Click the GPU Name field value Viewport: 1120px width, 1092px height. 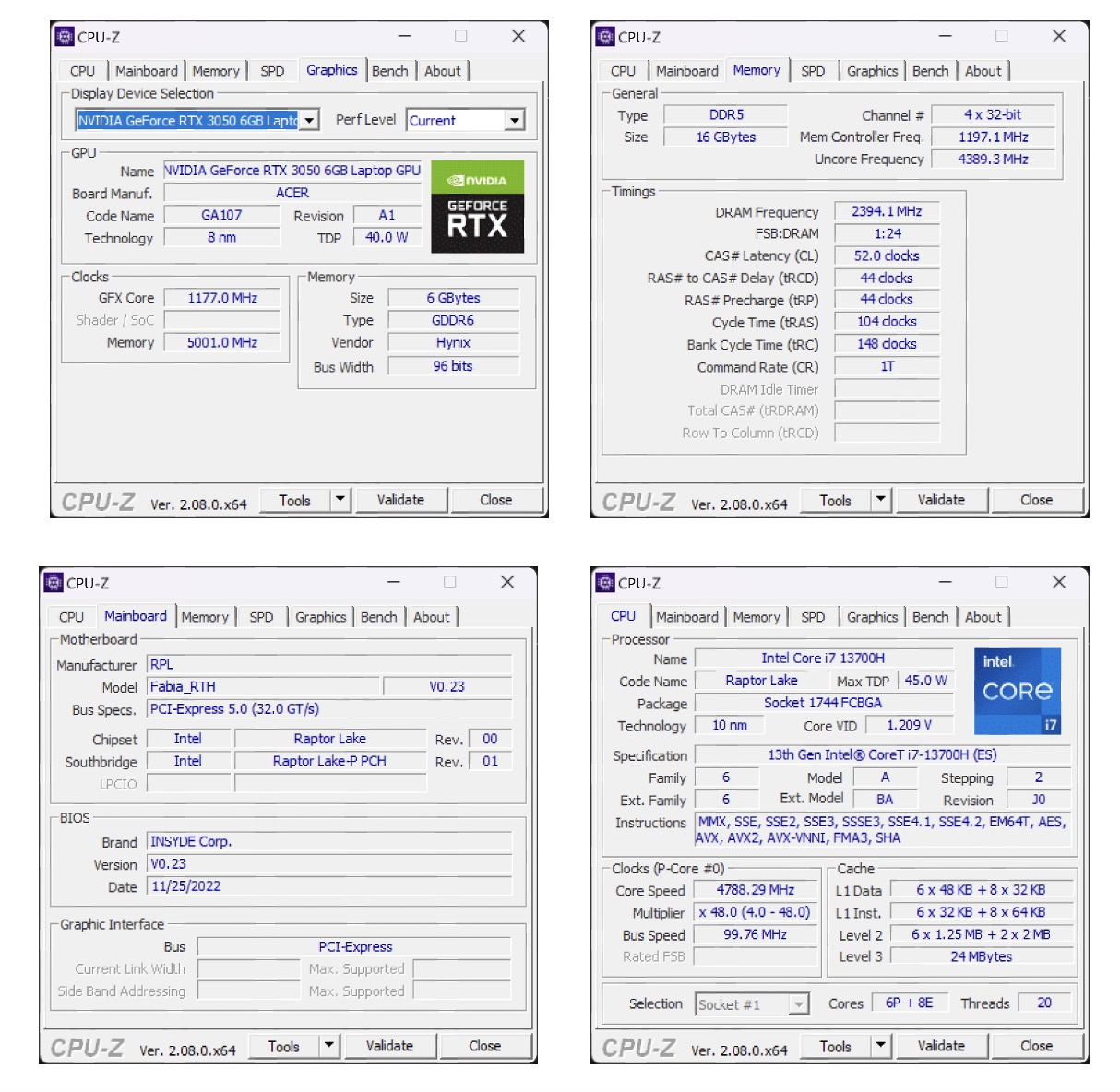[x=292, y=171]
